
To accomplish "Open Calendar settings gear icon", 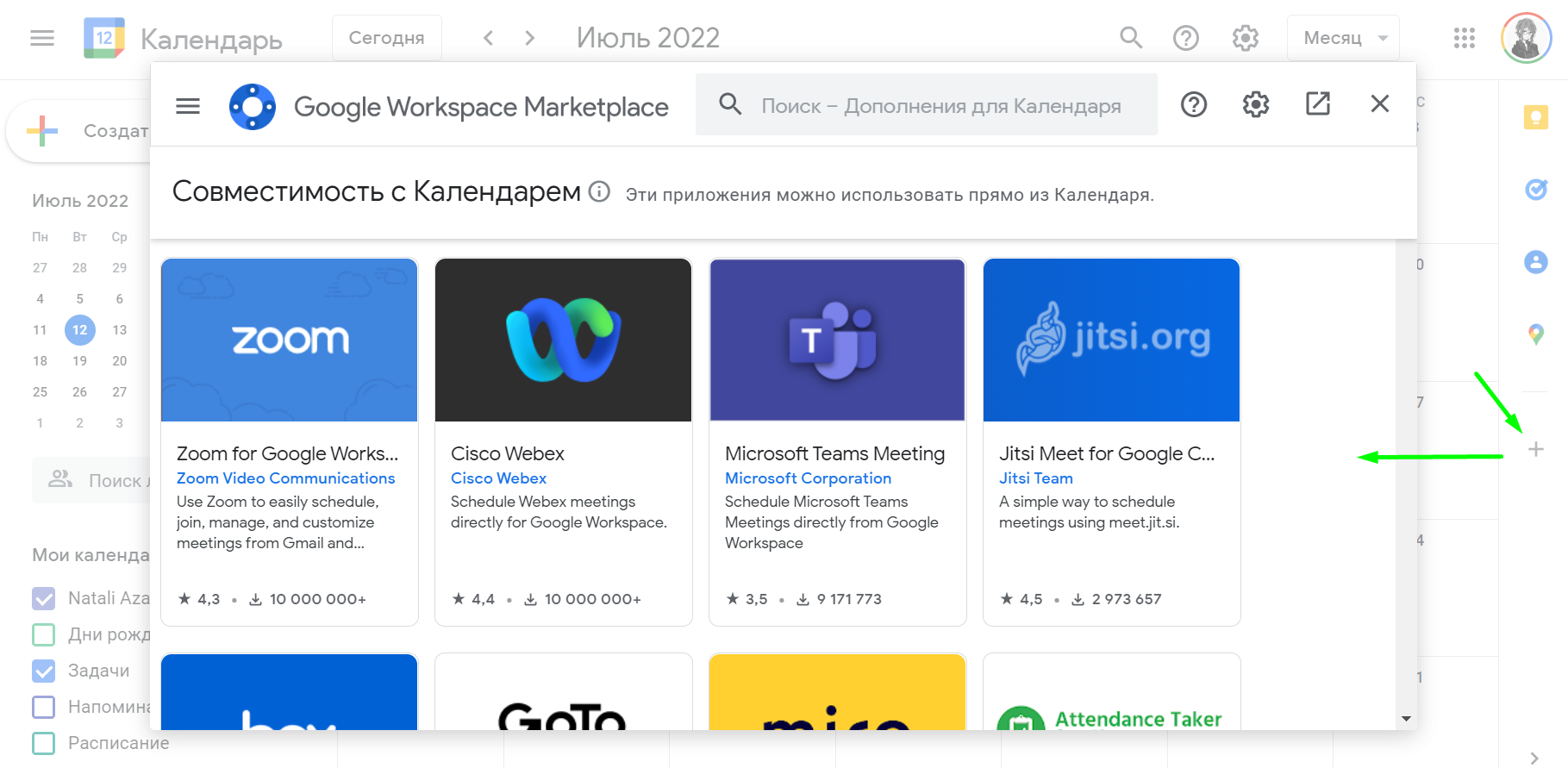I will (x=1246, y=38).
